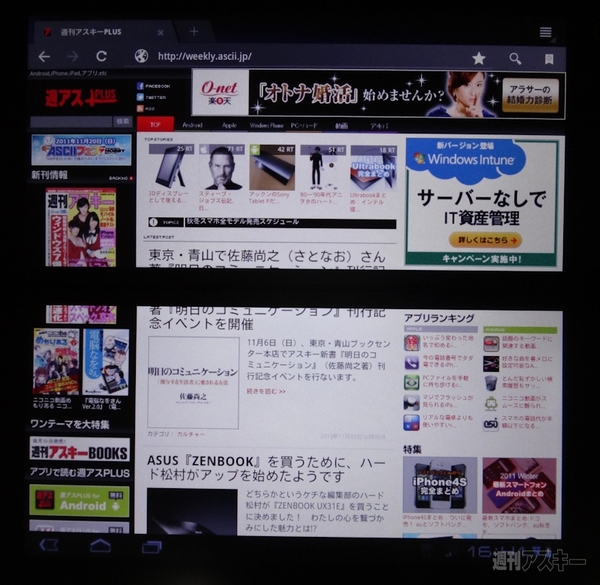
Task: Select the アキバ navigation tab
Action: (x=379, y=125)
